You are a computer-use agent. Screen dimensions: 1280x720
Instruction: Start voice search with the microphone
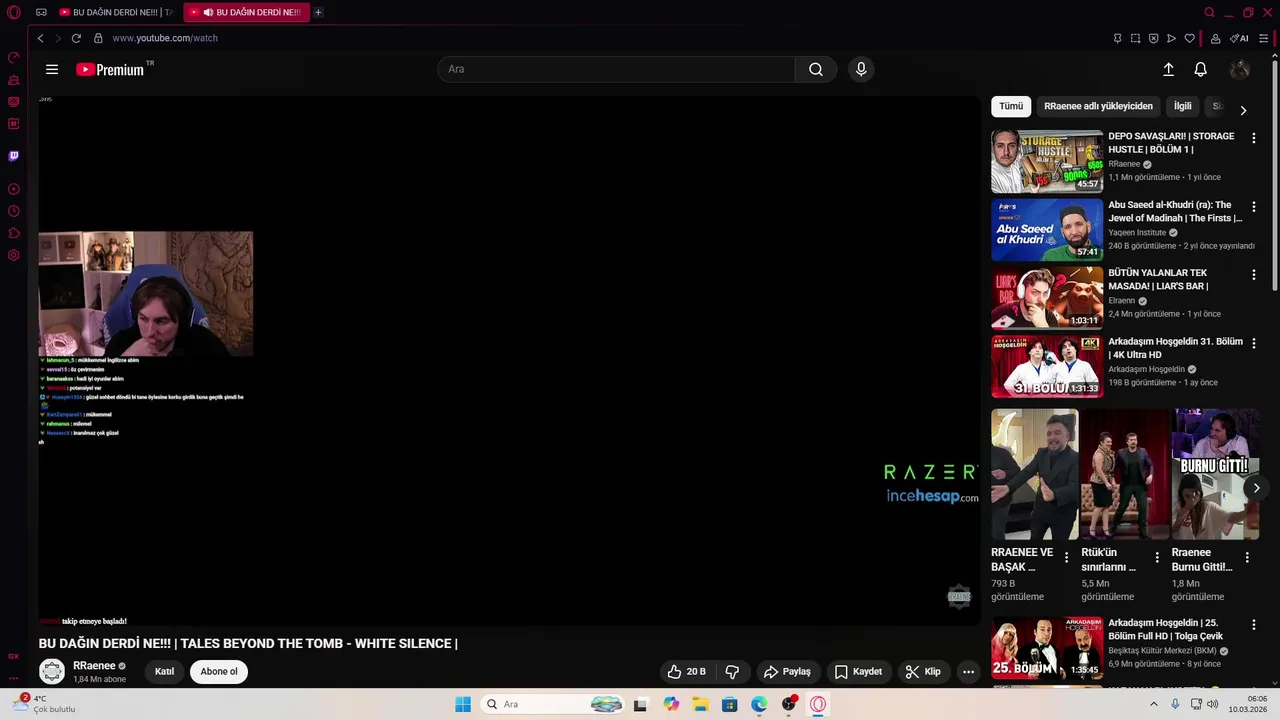tap(861, 69)
